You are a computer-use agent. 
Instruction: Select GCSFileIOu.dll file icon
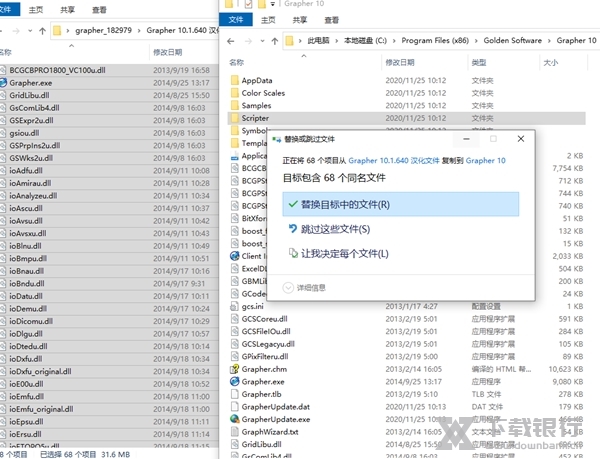[235, 332]
